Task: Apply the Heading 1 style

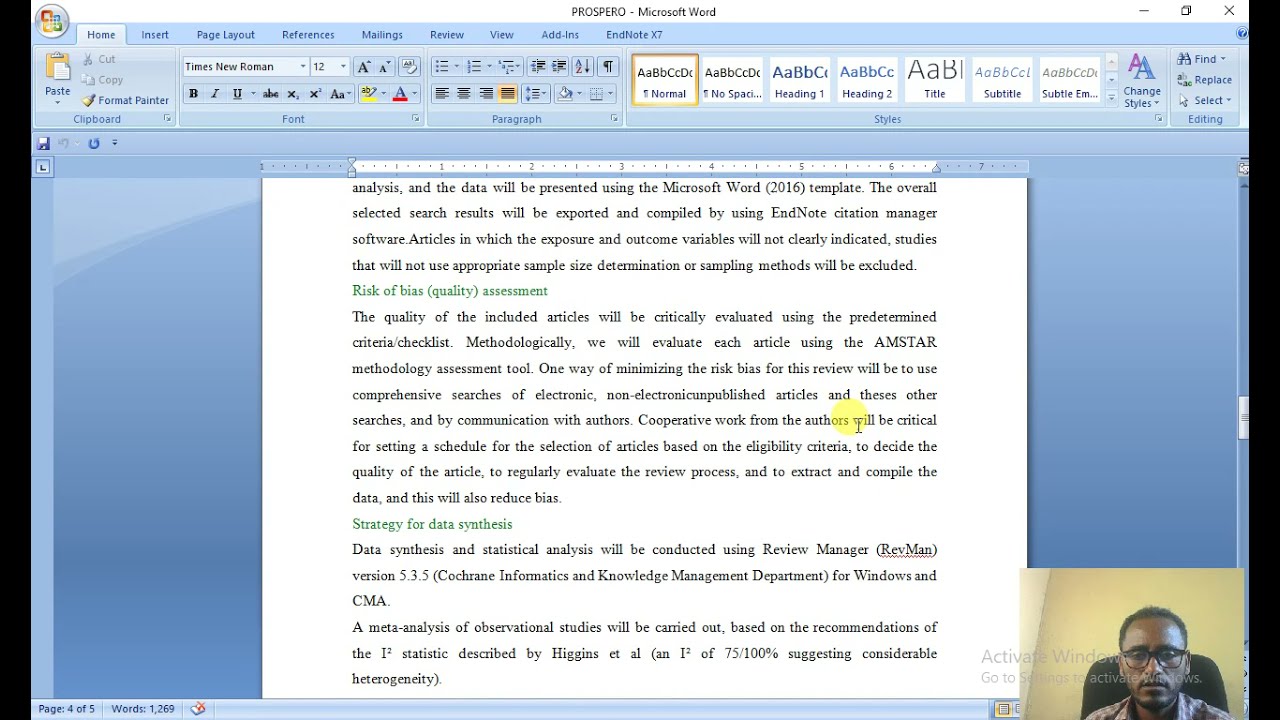Action: click(799, 80)
